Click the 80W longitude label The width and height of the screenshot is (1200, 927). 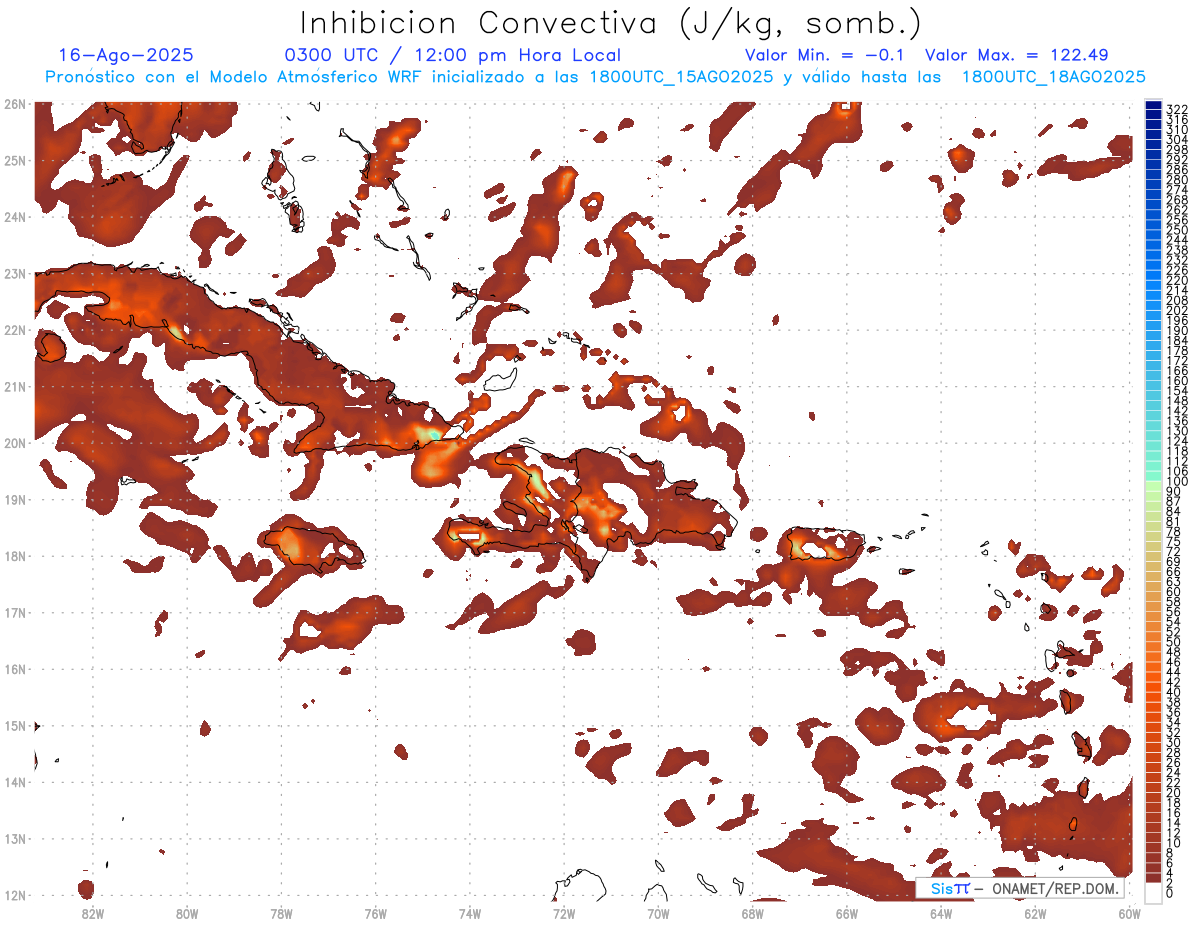[x=186, y=913]
